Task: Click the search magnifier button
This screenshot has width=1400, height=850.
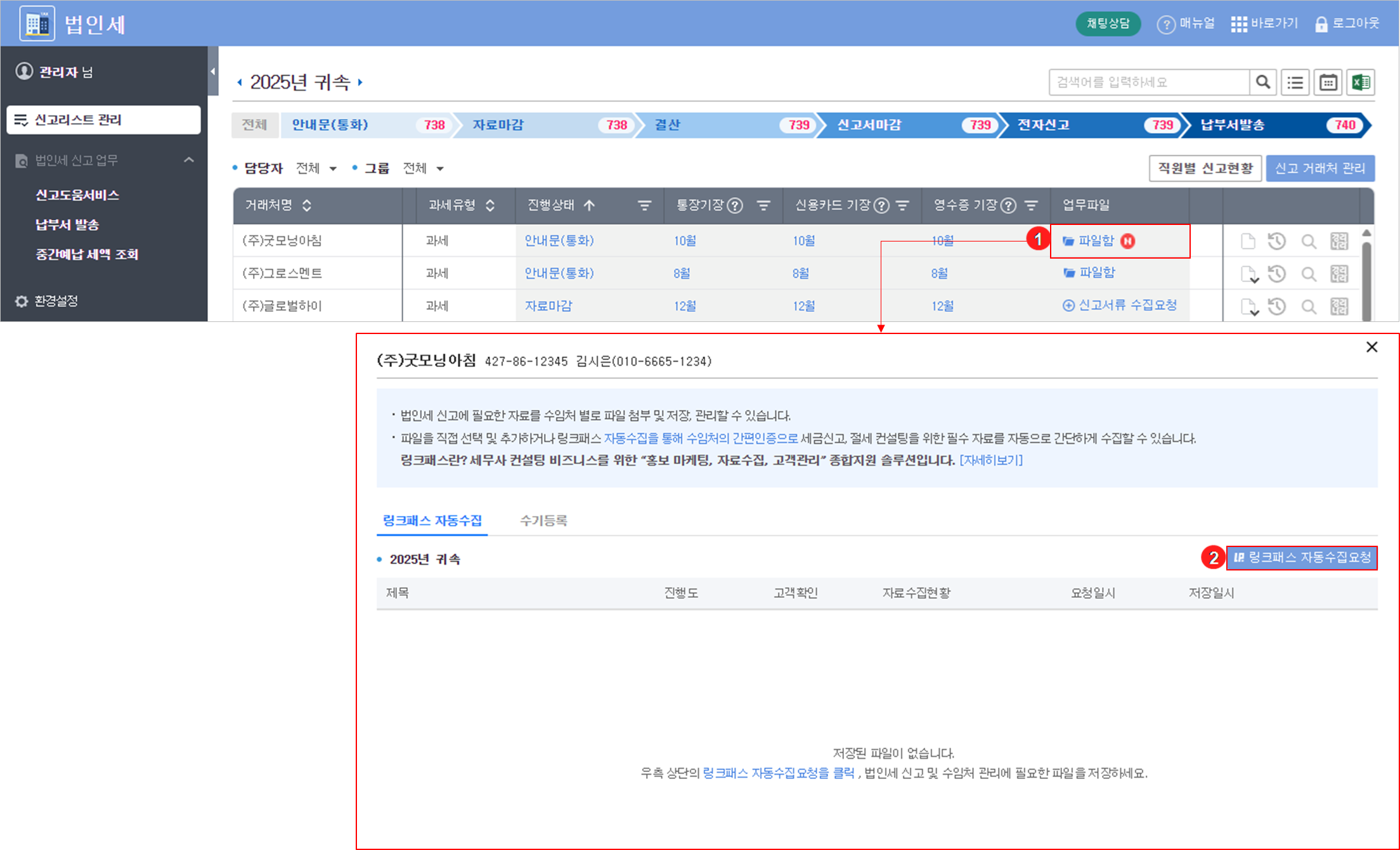Action: pyautogui.click(x=1263, y=82)
